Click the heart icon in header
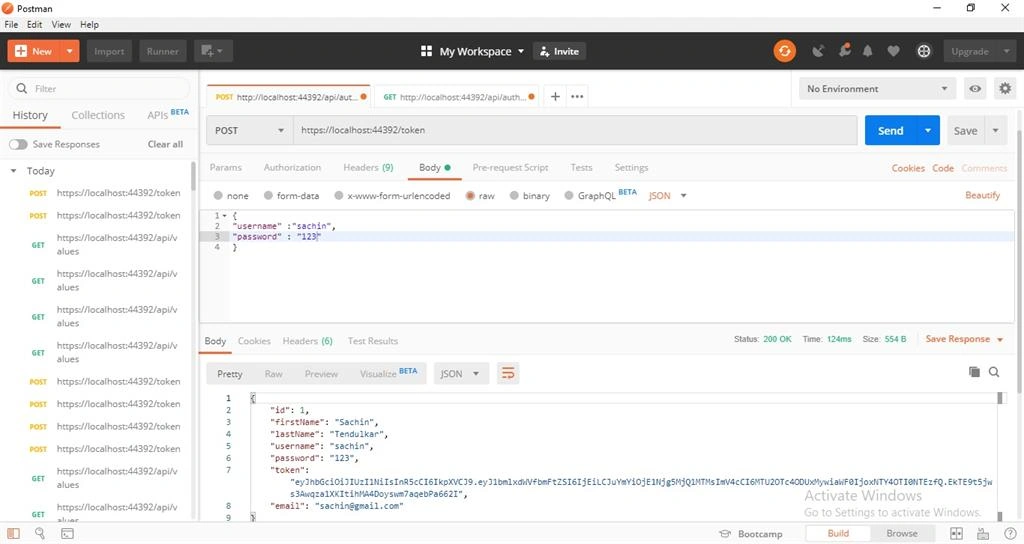Image resolution: width=1024 pixels, height=544 pixels. coord(893,51)
